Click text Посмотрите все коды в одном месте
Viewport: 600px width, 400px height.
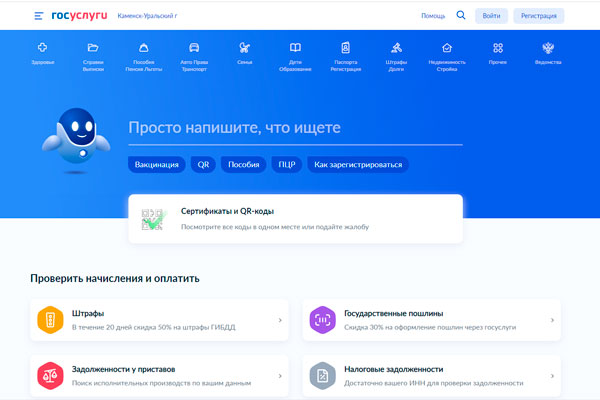point(240,227)
